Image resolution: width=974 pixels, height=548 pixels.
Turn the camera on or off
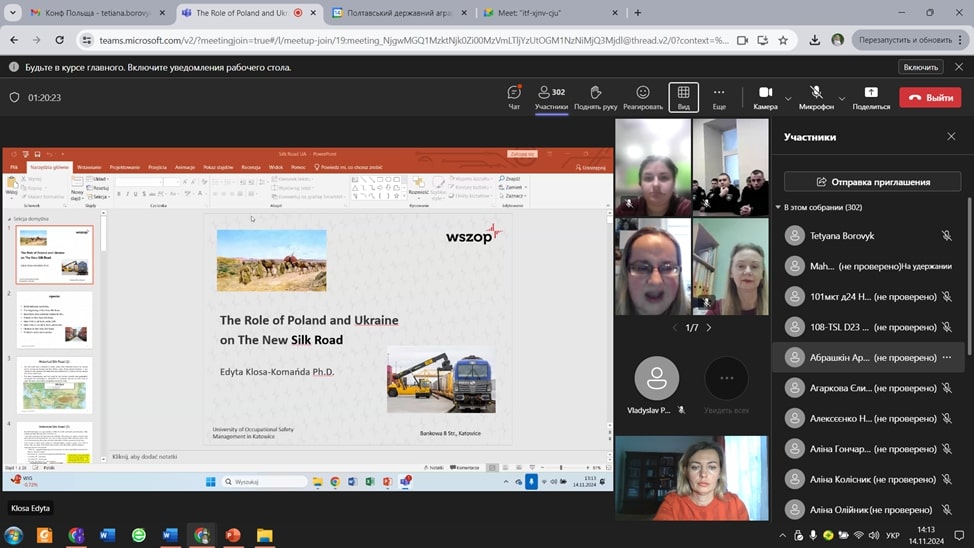tap(765, 98)
